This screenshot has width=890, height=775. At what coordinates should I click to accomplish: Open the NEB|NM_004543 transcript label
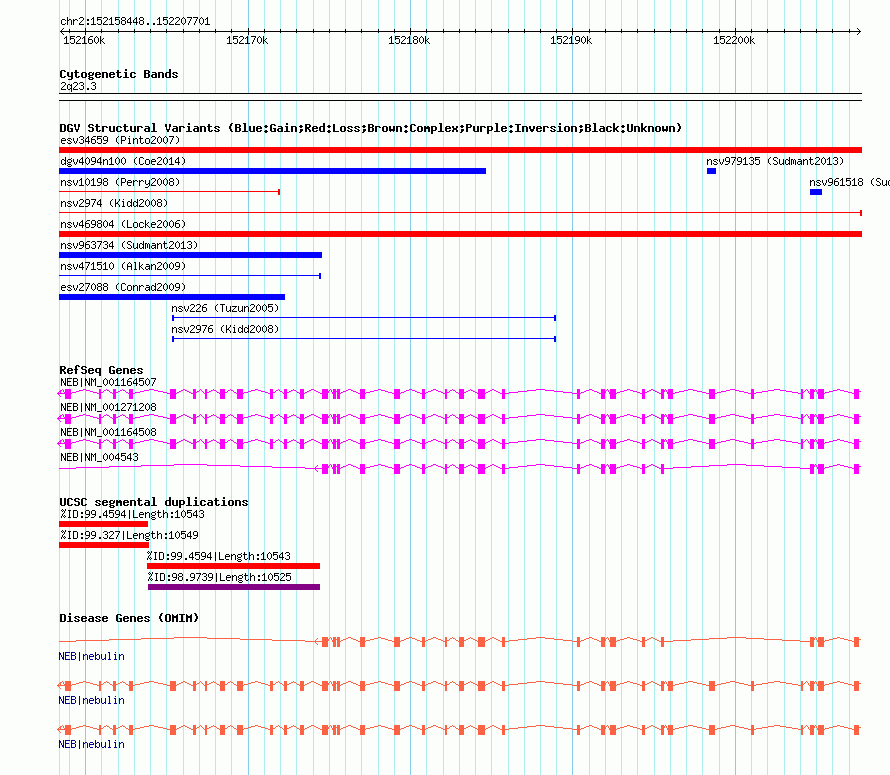99,457
